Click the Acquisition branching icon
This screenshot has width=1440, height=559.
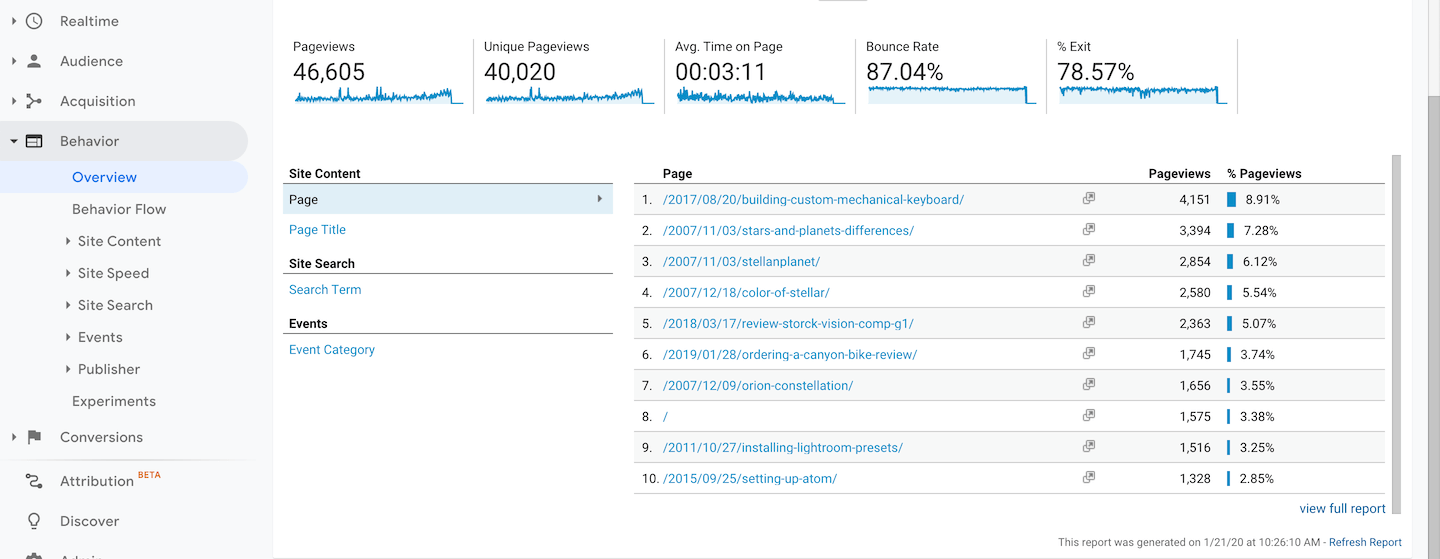tap(34, 101)
